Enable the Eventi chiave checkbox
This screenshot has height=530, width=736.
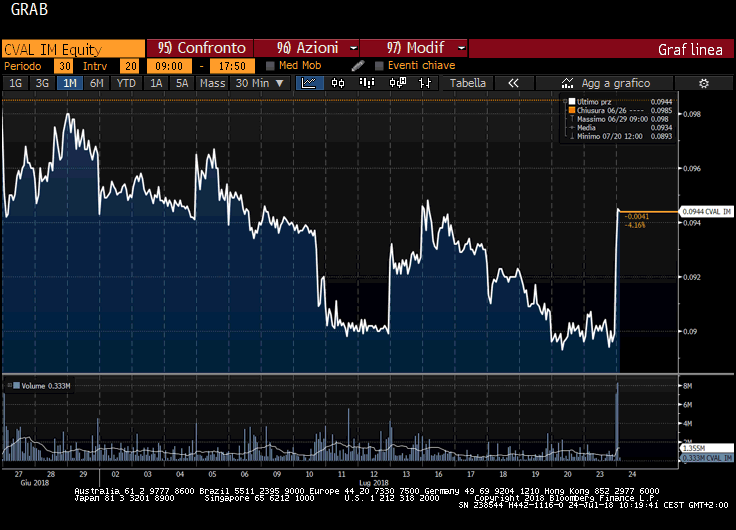click(x=379, y=66)
